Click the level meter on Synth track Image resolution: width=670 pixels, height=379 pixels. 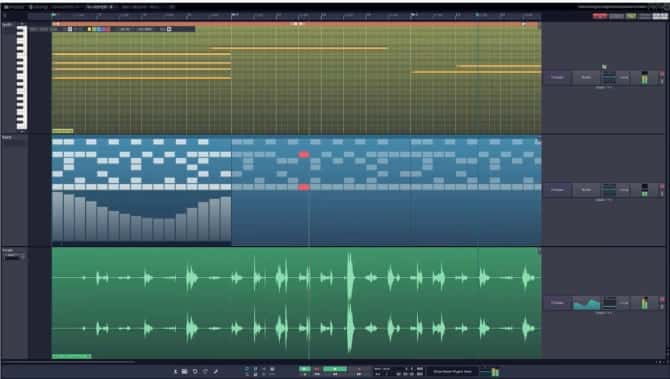click(644, 78)
